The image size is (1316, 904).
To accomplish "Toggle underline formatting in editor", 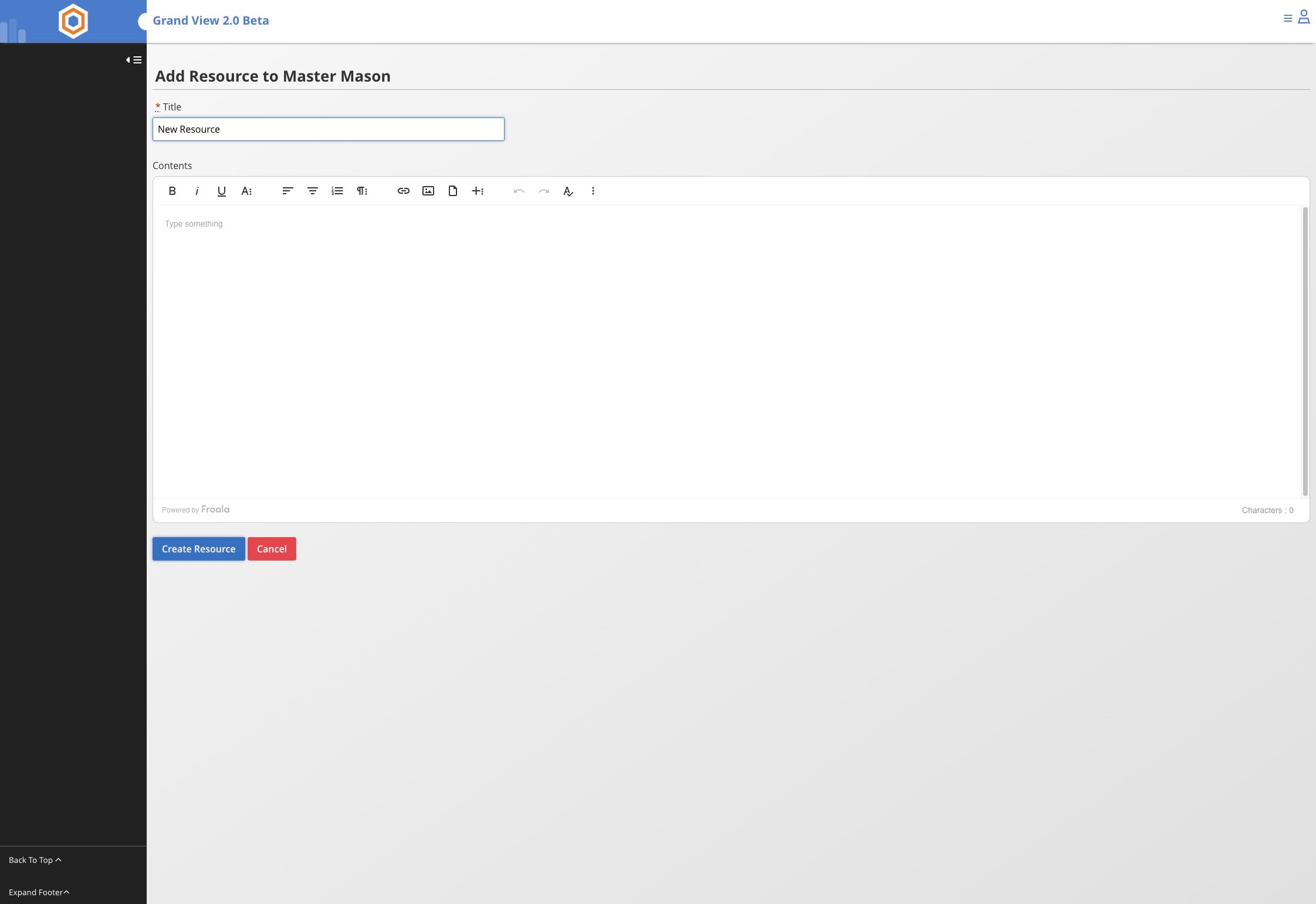I will click(x=221, y=191).
